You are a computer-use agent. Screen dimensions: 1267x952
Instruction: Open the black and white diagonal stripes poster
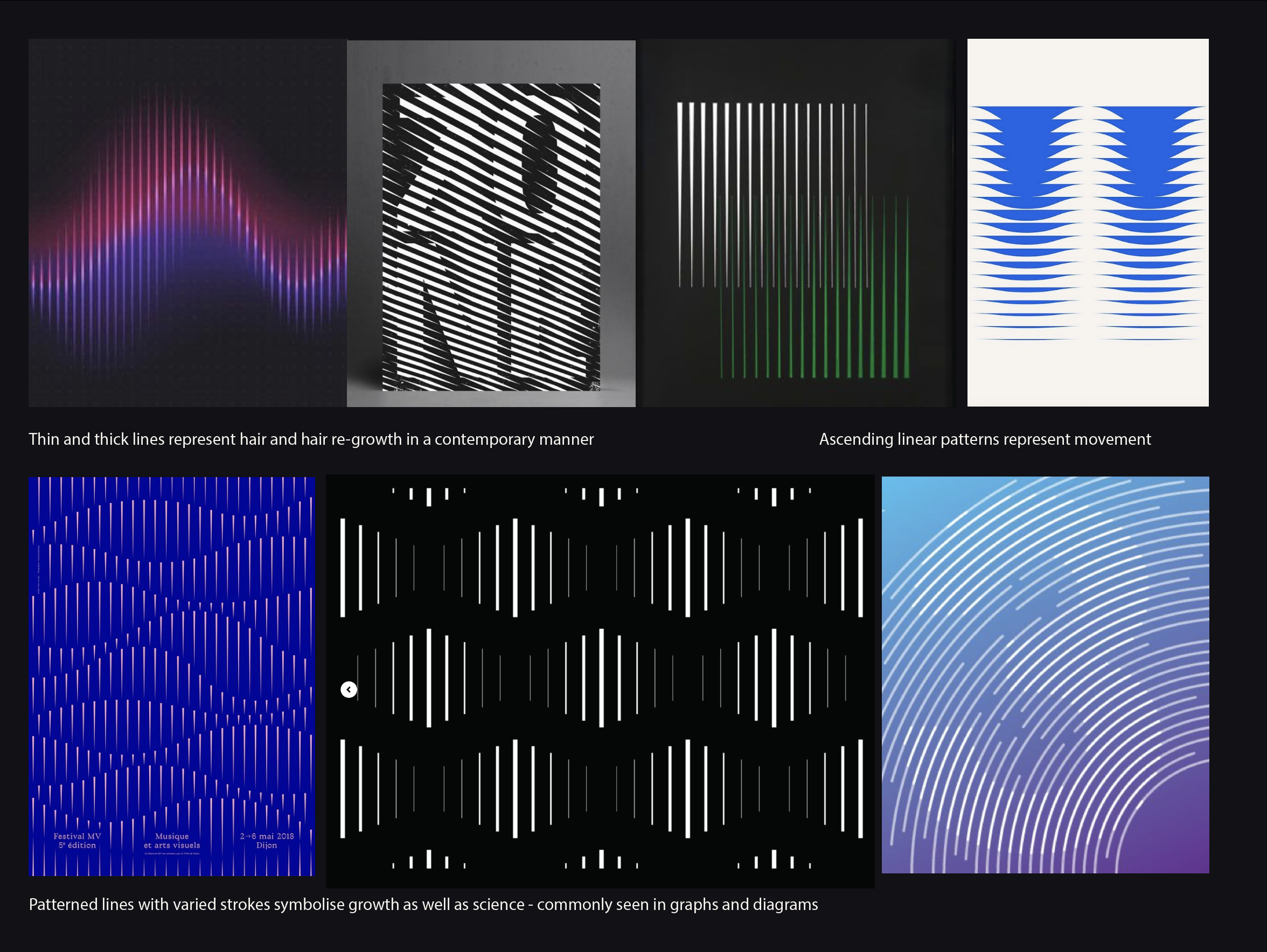(x=491, y=223)
